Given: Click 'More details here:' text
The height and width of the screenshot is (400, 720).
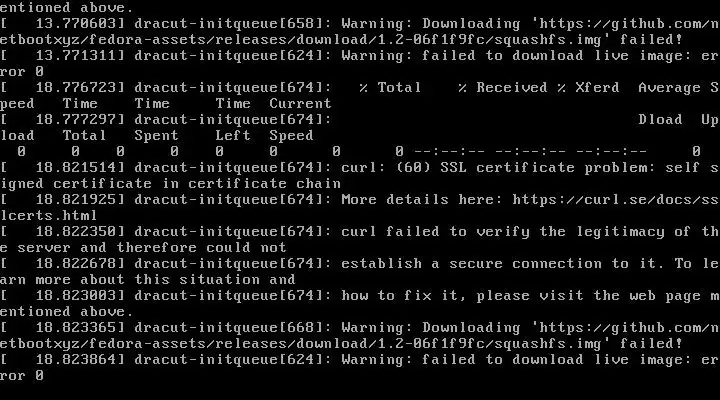Looking at the screenshot, I should (x=422, y=199).
